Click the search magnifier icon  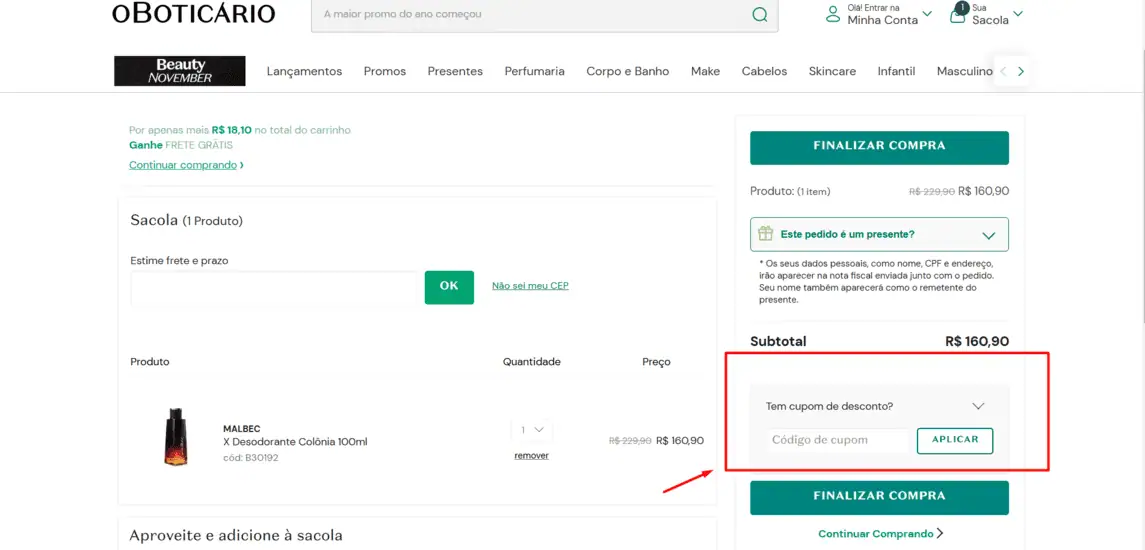tap(759, 15)
